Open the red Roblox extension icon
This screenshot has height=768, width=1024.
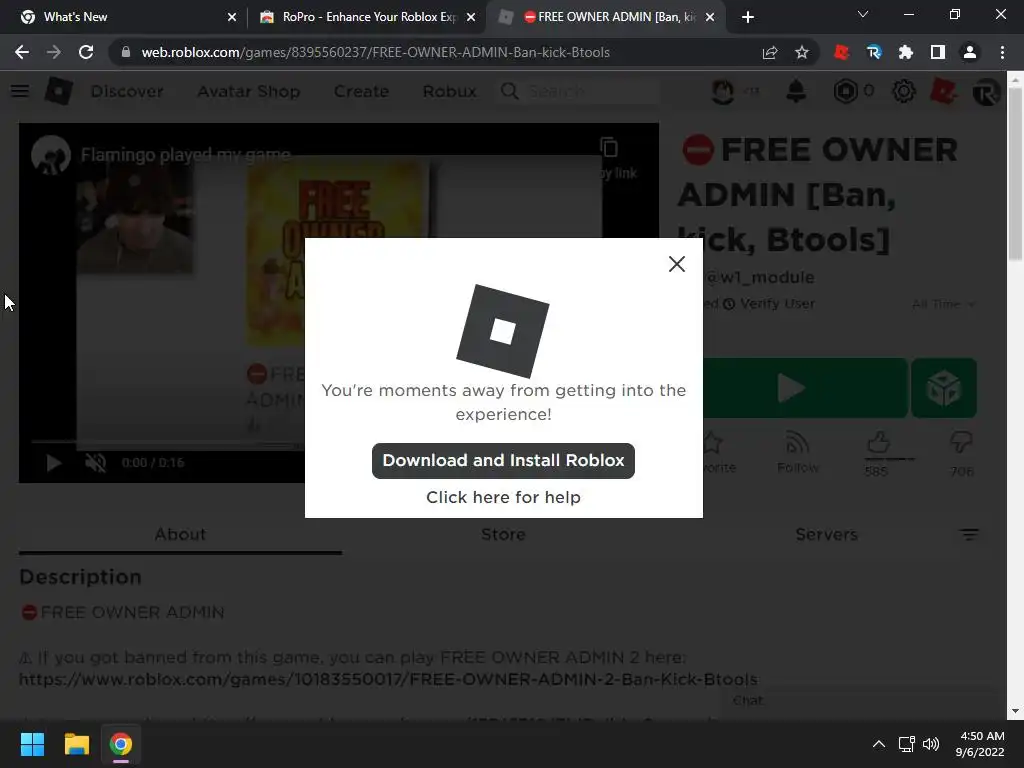[841, 52]
